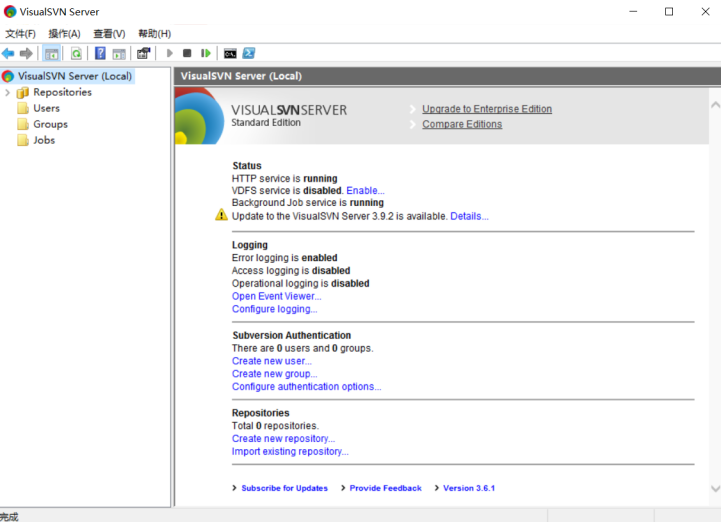Click Create new user... link
This screenshot has height=523, width=721.
(271, 361)
